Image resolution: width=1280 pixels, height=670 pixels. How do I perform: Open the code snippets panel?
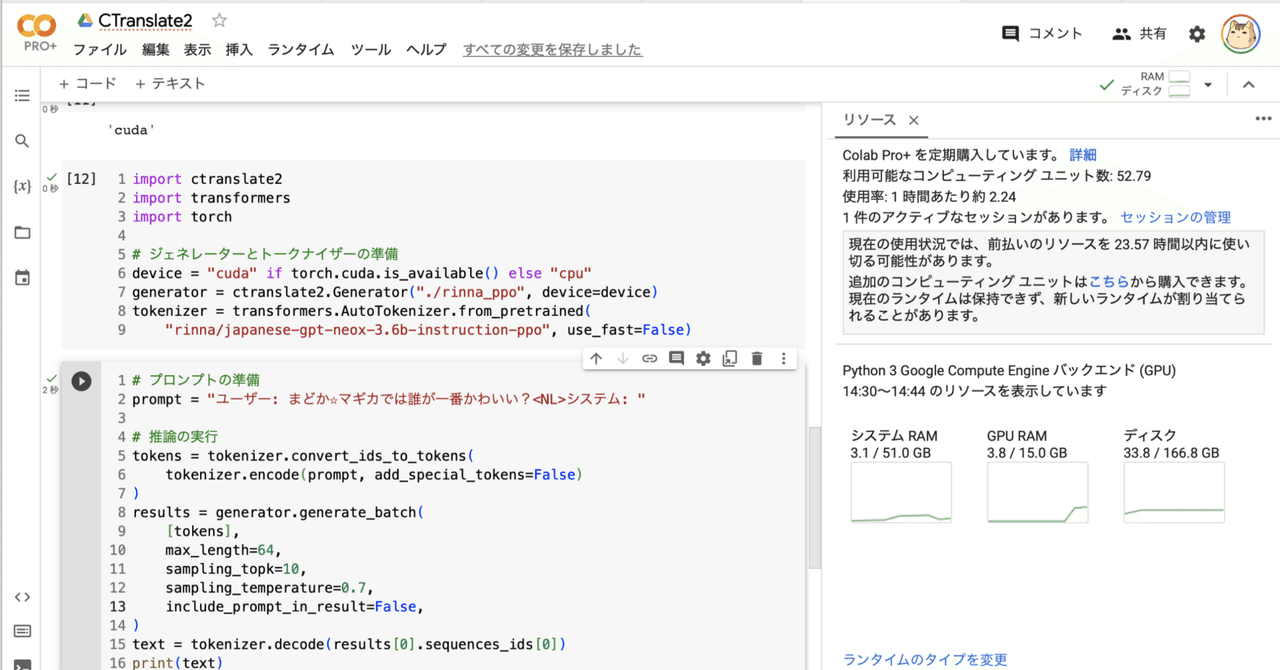(22, 596)
